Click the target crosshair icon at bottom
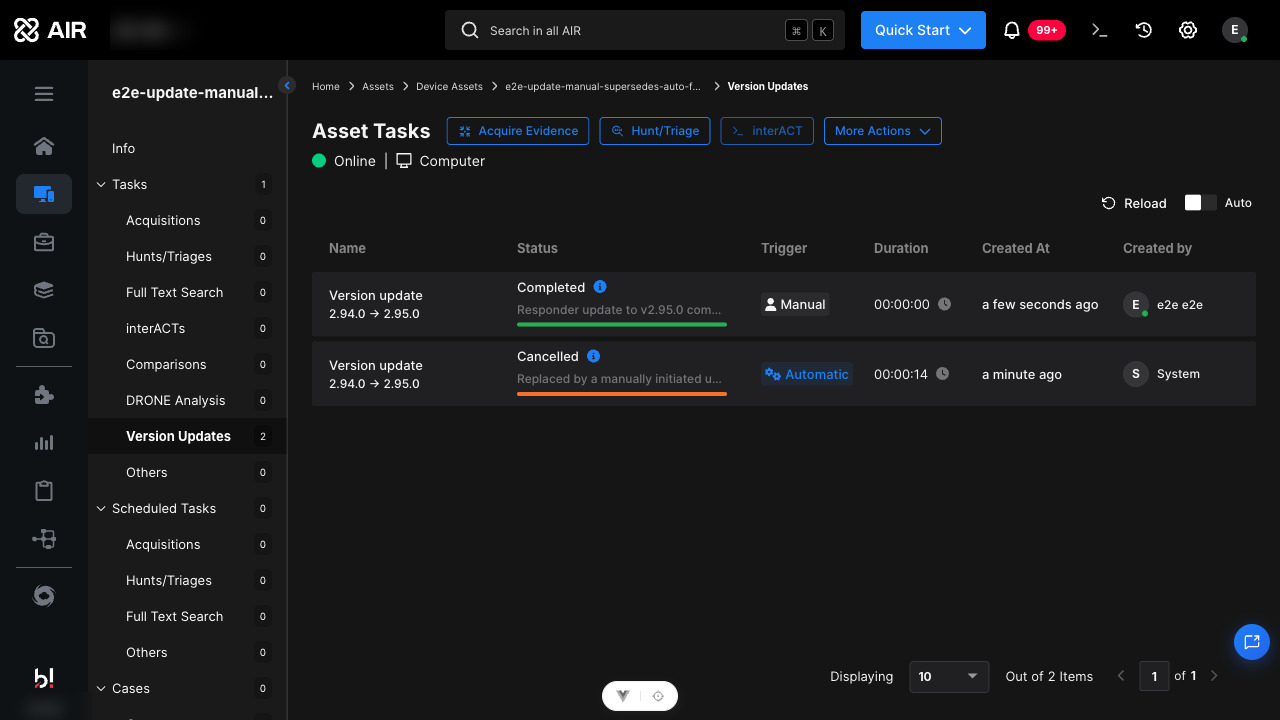This screenshot has width=1280, height=720. click(658, 696)
